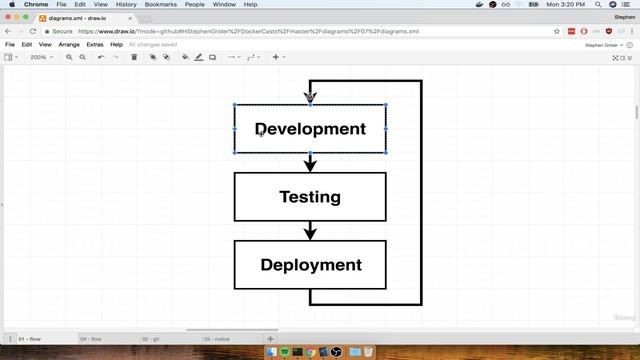Bookmark page with star icon
The image size is (640, 360).
[x=557, y=31]
